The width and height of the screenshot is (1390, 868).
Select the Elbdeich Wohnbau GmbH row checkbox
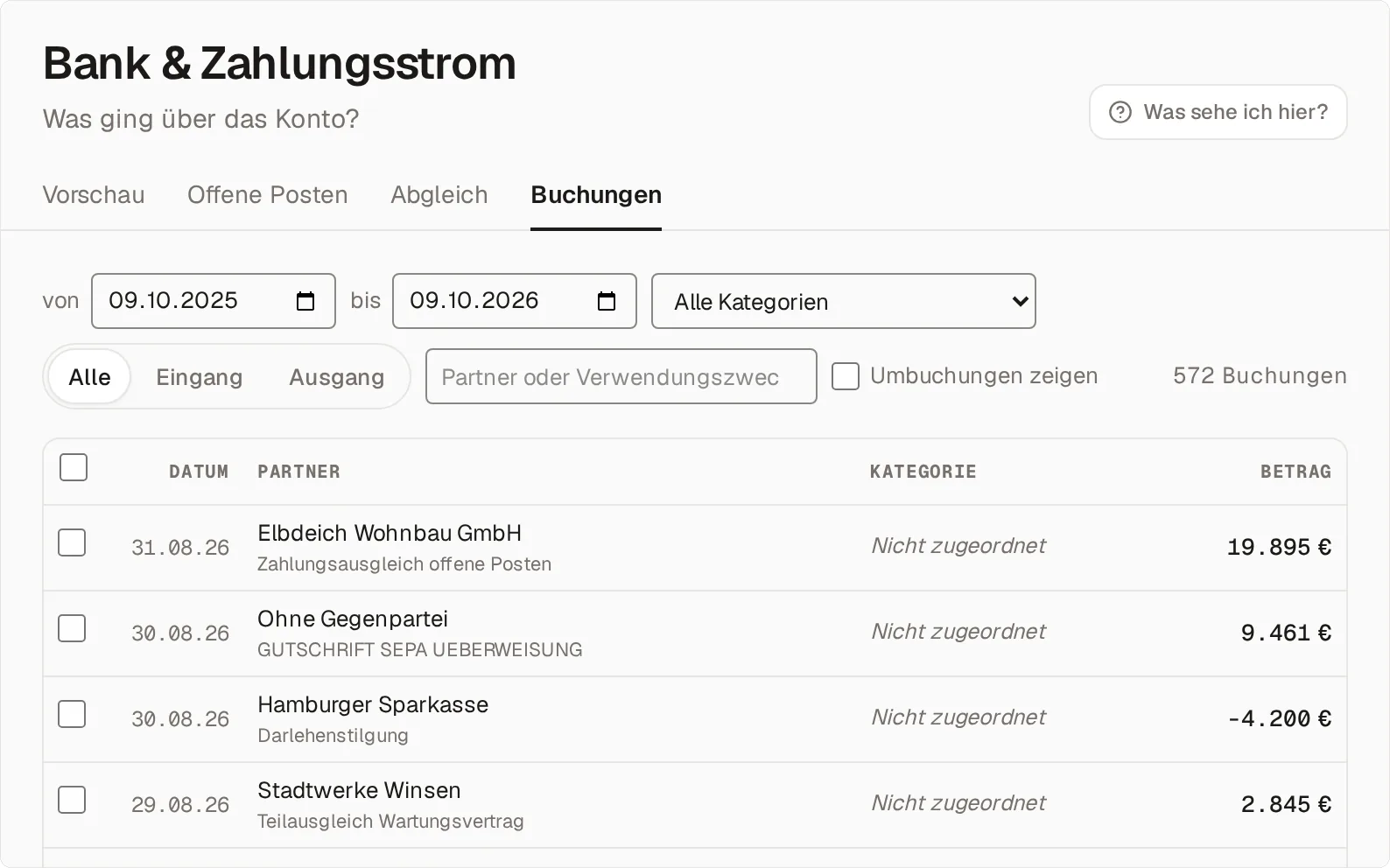[x=72, y=542]
